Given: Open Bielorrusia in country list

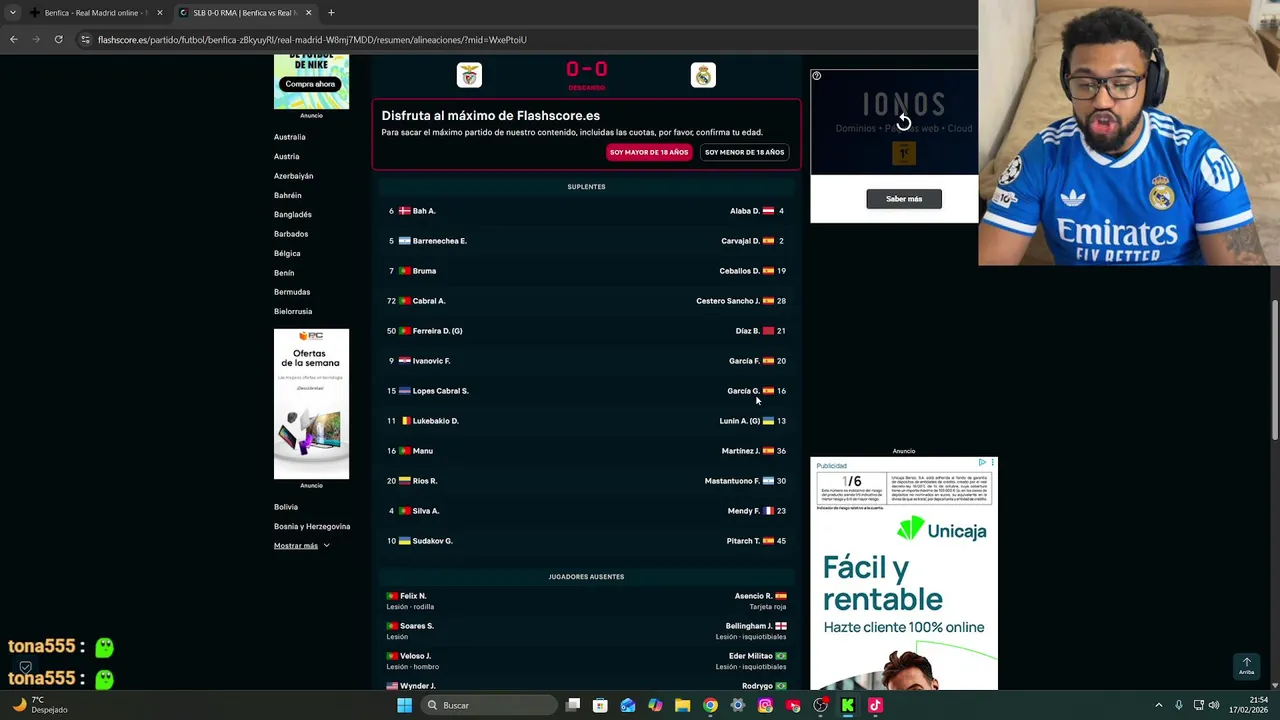Looking at the screenshot, I should pyautogui.click(x=293, y=311).
